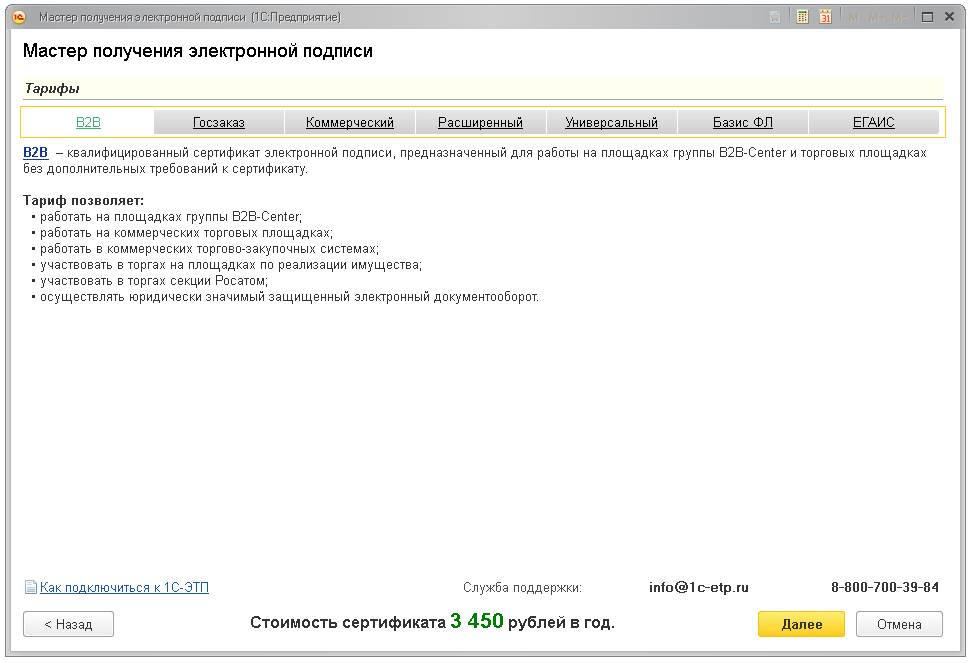The width and height of the screenshot is (972, 663).
Task: Click the phone number 8-800-700-39-84
Action: coord(885,587)
